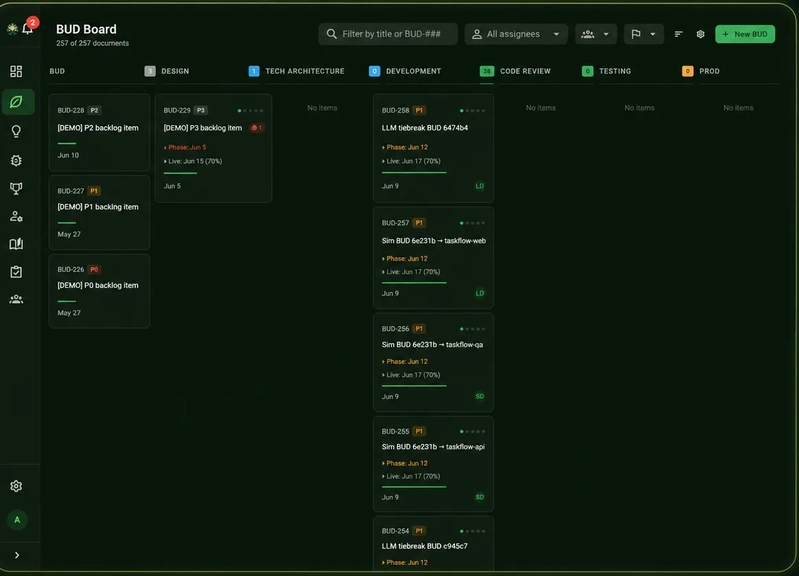
Task: Click the search magnifier icon
Action: [x=332, y=34]
